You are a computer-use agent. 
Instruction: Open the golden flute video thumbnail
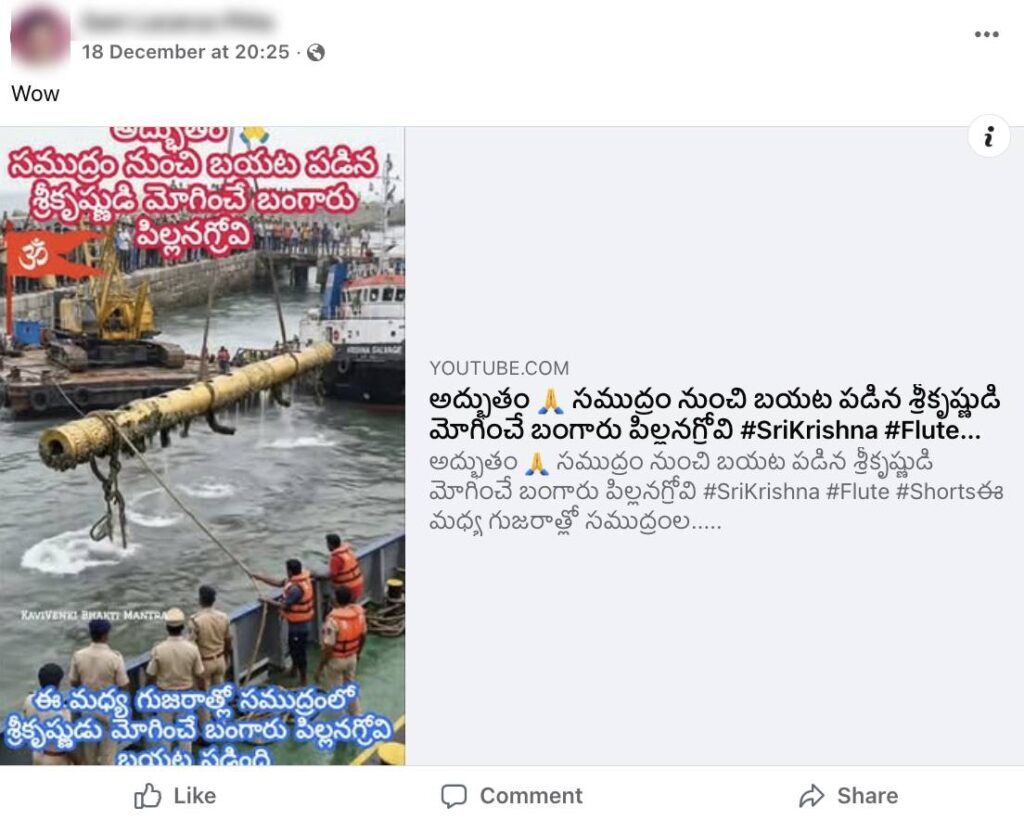point(202,446)
